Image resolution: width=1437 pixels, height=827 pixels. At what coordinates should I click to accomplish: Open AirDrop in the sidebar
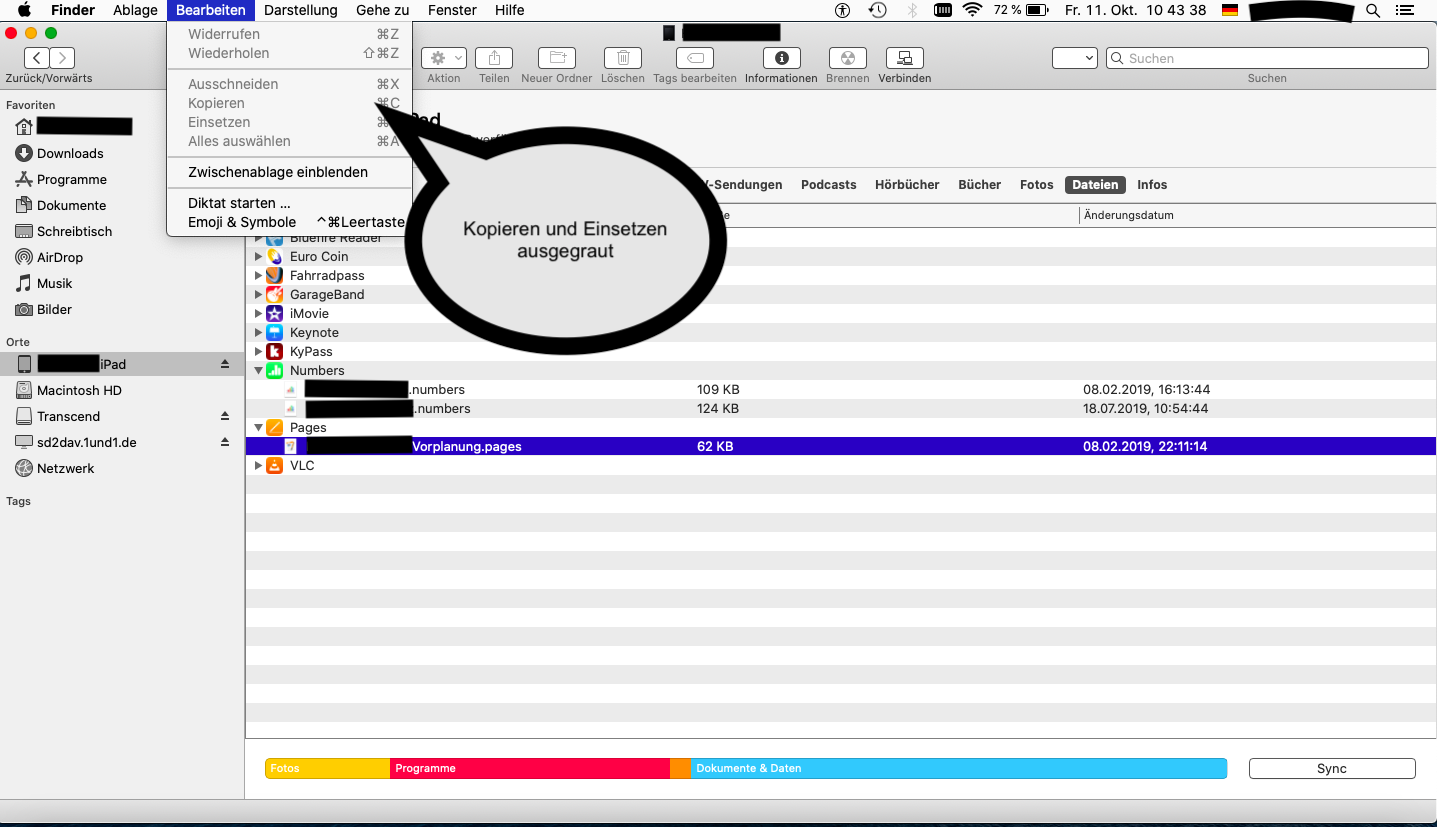60,257
